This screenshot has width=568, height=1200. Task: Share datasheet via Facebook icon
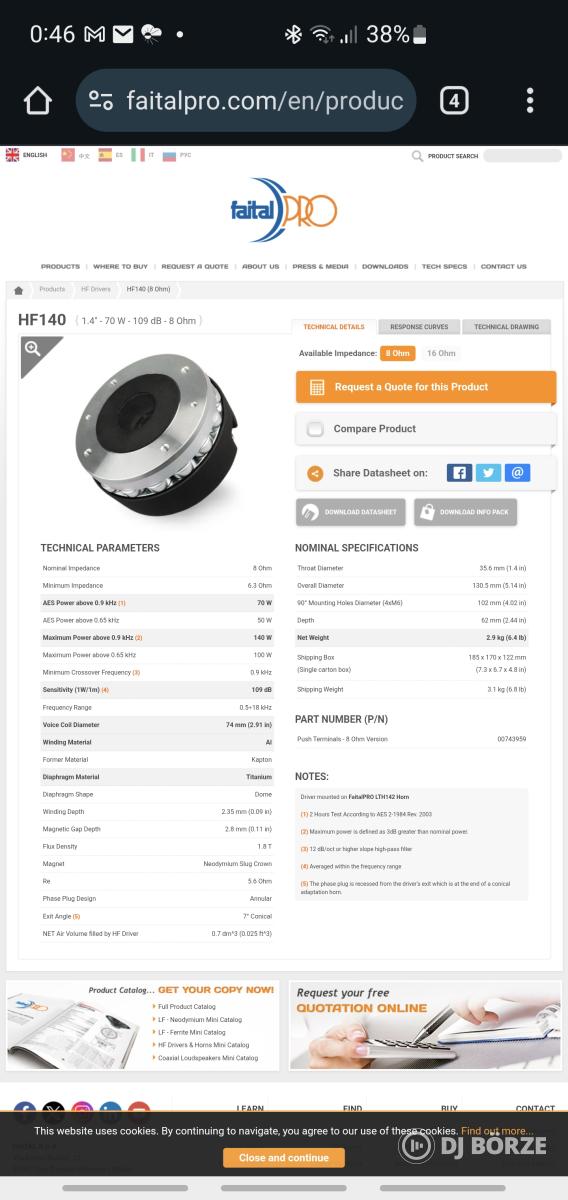point(459,473)
